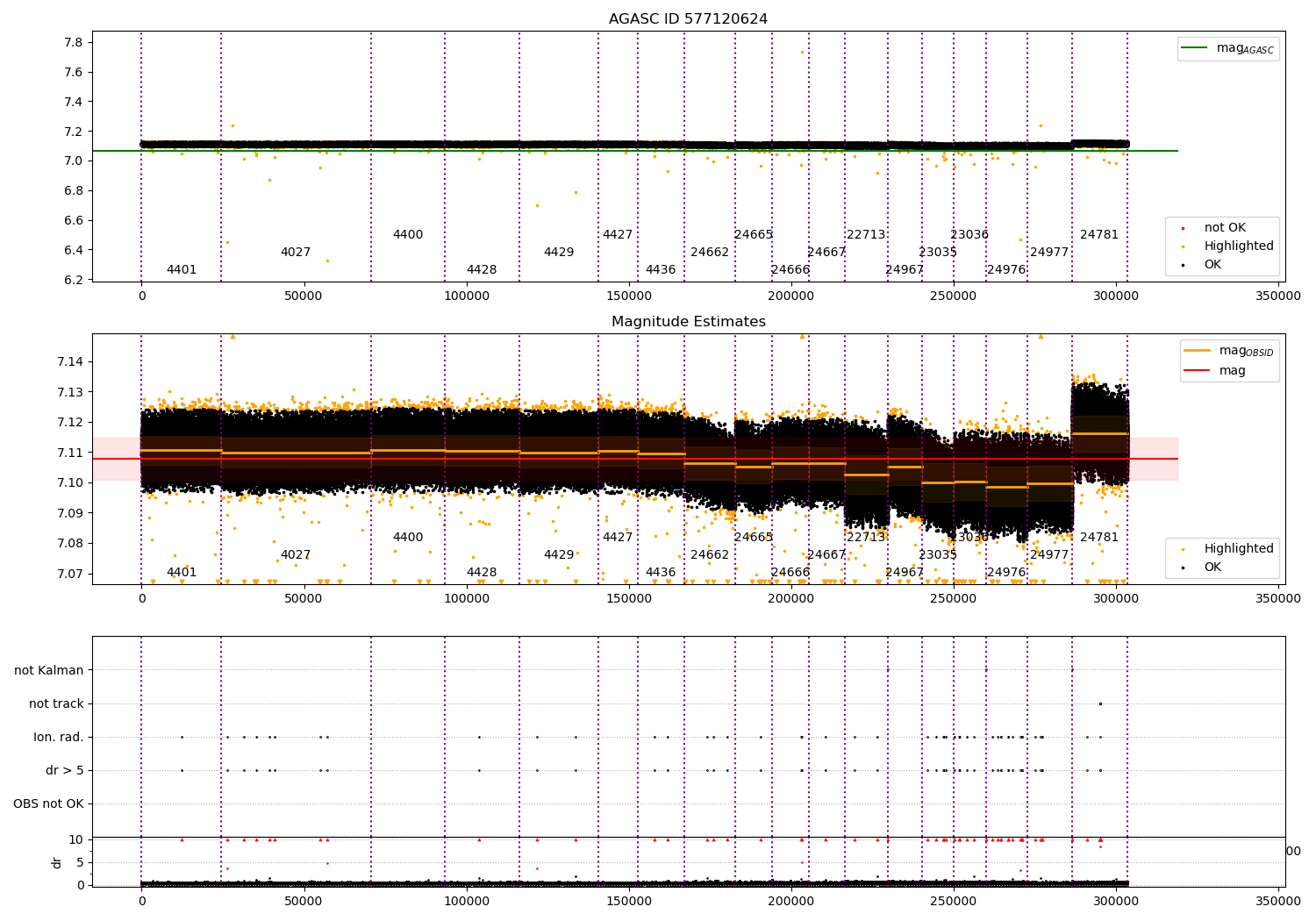Click y-axis tick 7.14 in middle plot
This screenshot has width=1316, height=921.
[x=71, y=361]
